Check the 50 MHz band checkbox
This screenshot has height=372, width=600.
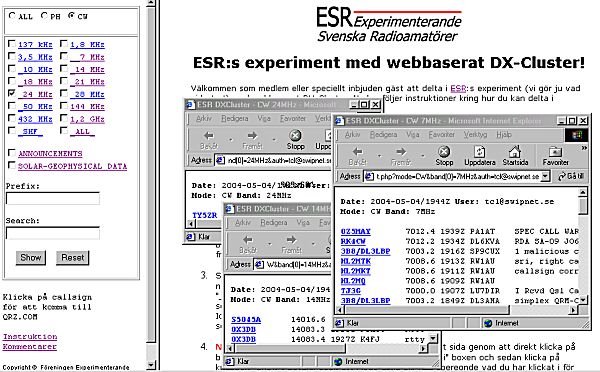coord(12,106)
